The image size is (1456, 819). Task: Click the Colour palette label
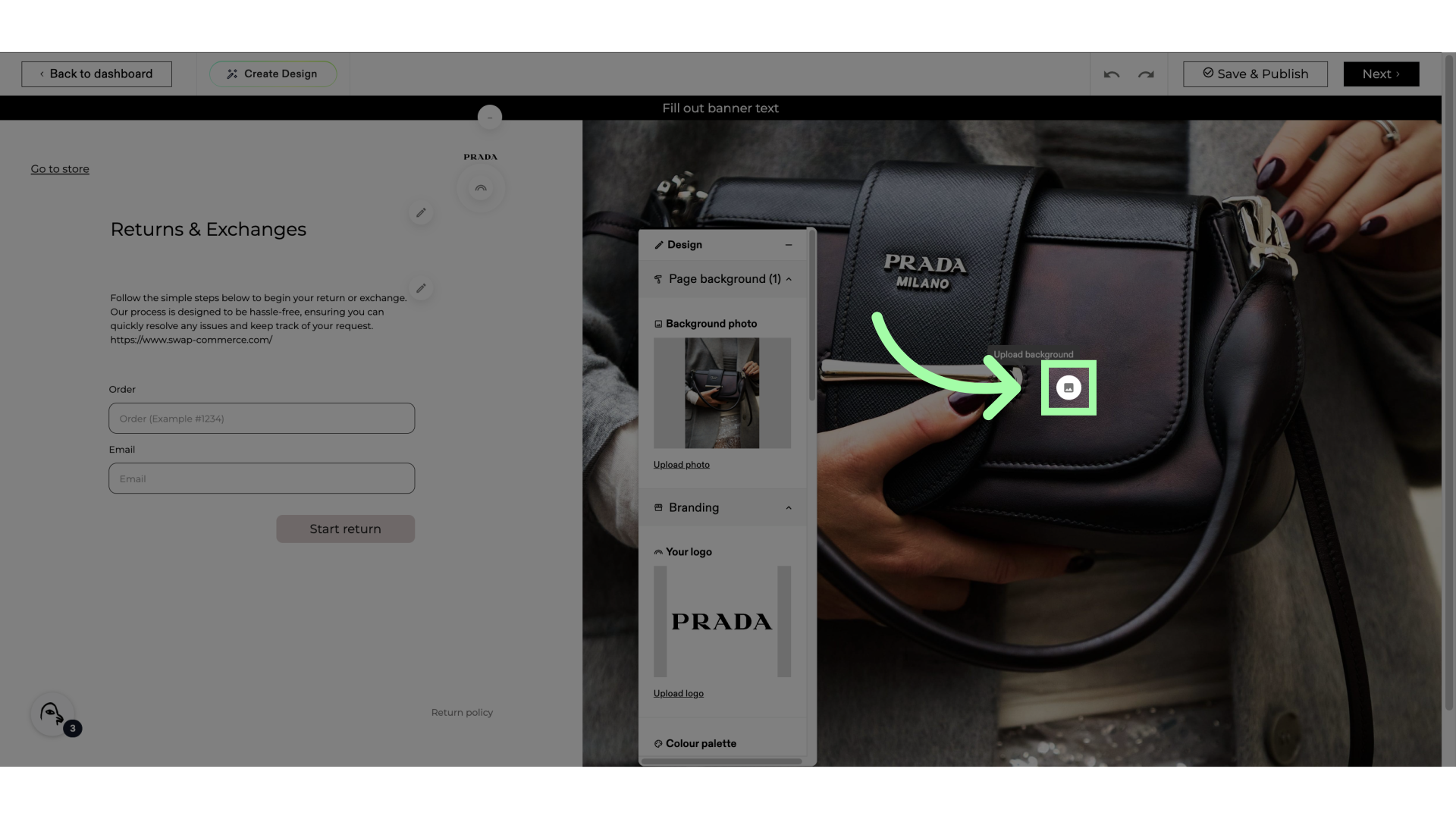pos(701,744)
